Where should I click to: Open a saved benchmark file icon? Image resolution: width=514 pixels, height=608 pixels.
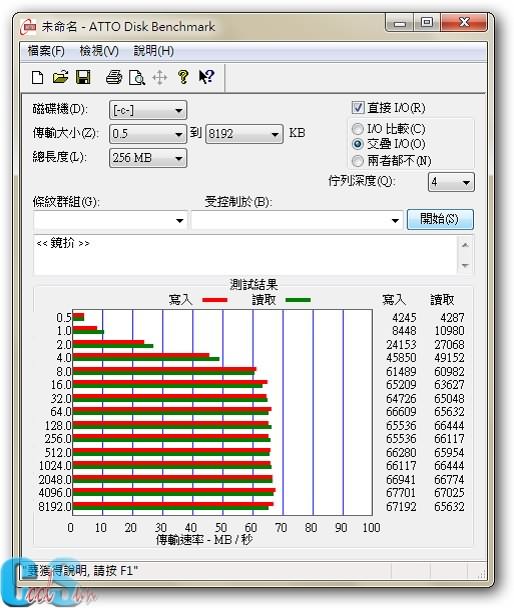[60, 77]
